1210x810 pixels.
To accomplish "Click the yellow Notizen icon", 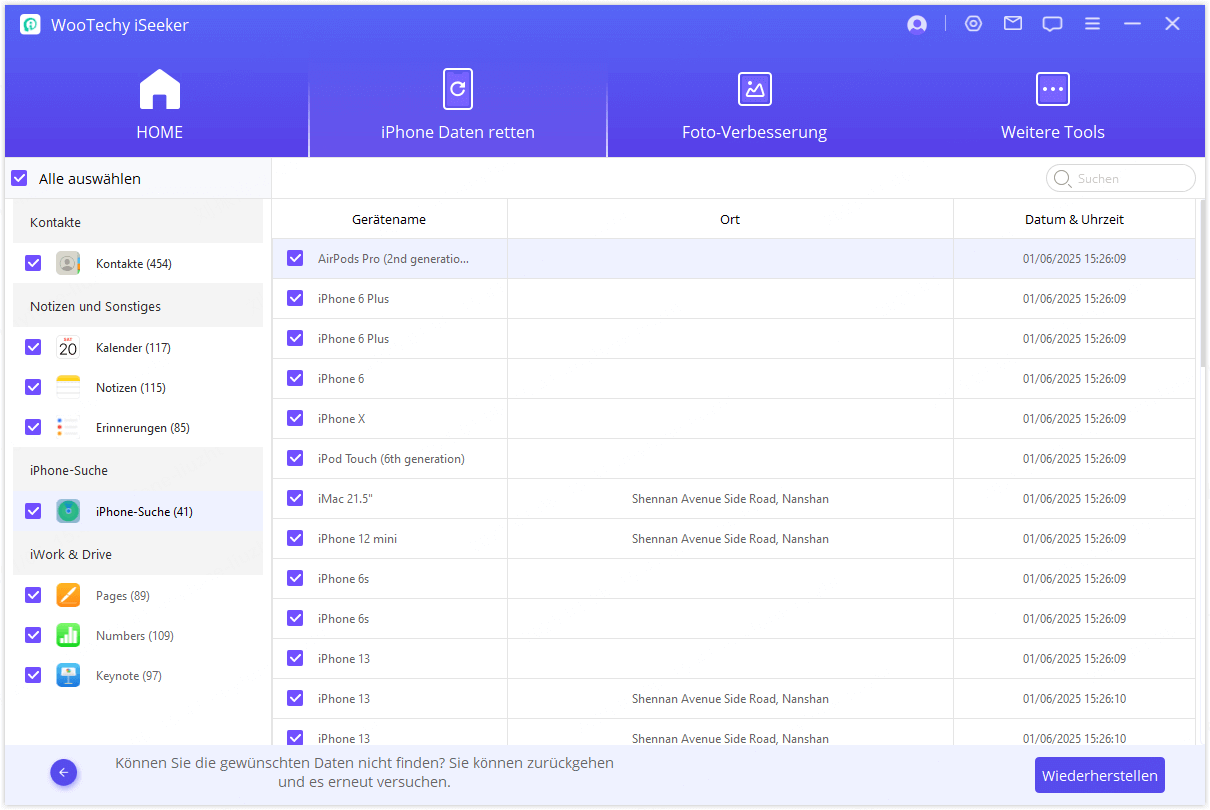I will tap(67, 387).
